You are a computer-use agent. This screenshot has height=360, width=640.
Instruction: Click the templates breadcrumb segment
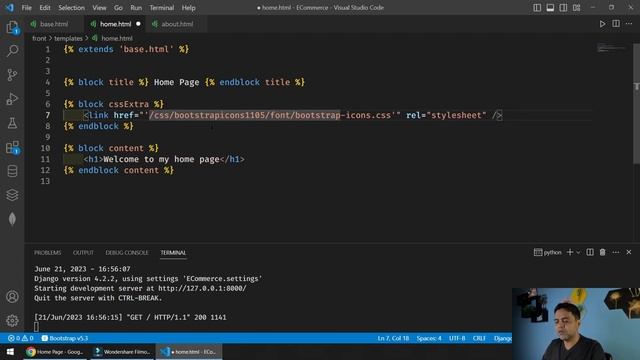(x=68, y=38)
